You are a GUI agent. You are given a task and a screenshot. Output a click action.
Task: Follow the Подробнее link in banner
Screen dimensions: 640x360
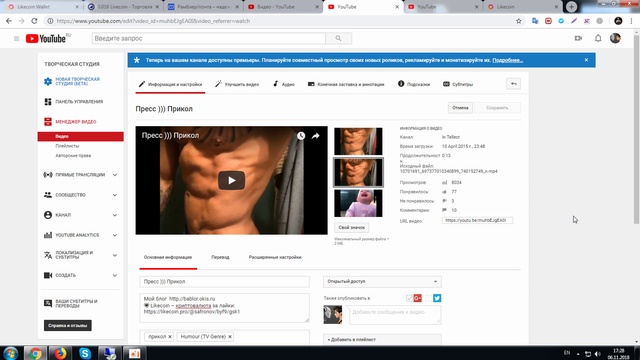click(x=507, y=60)
